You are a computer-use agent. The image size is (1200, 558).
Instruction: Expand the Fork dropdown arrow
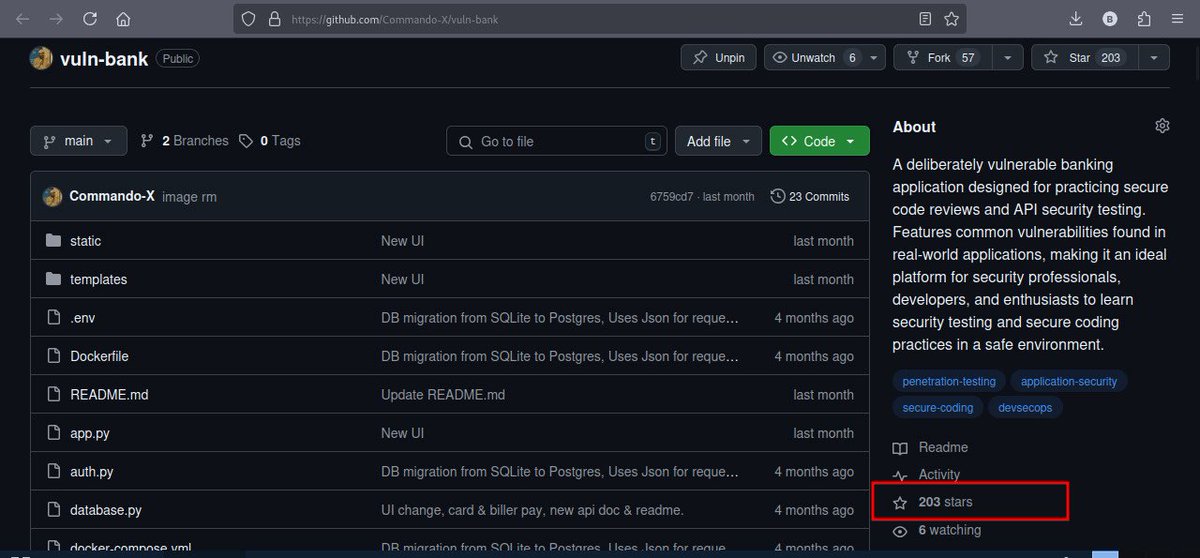(x=1007, y=58)
